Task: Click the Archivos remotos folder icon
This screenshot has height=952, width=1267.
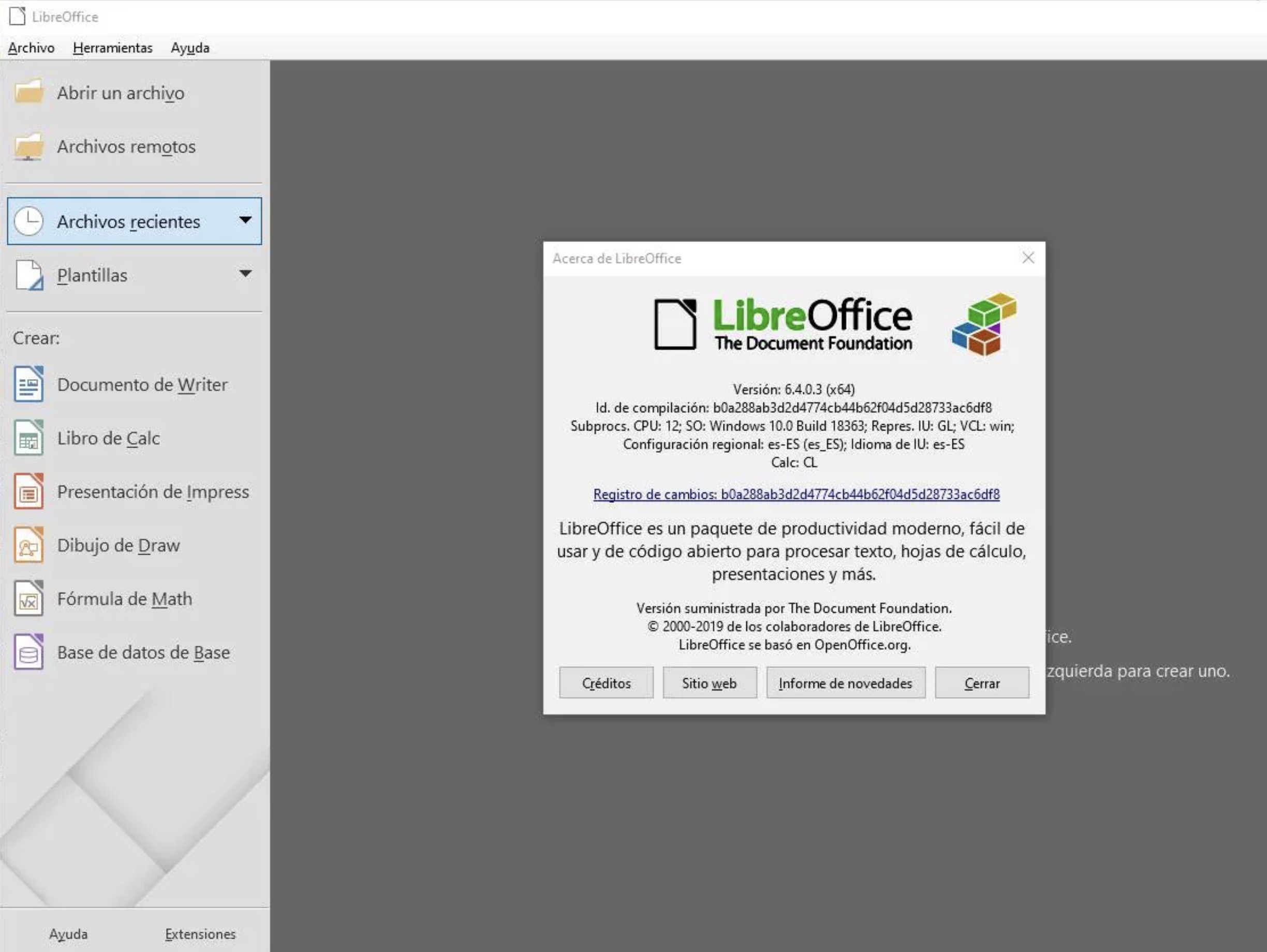Action: point(28,146)
